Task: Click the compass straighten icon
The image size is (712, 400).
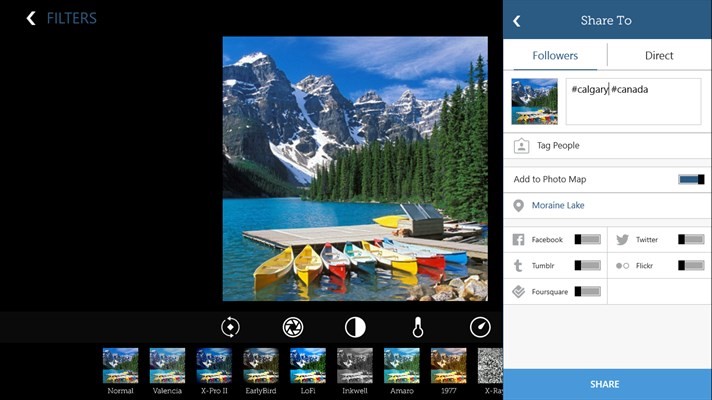Action: [x=480, y=327]
